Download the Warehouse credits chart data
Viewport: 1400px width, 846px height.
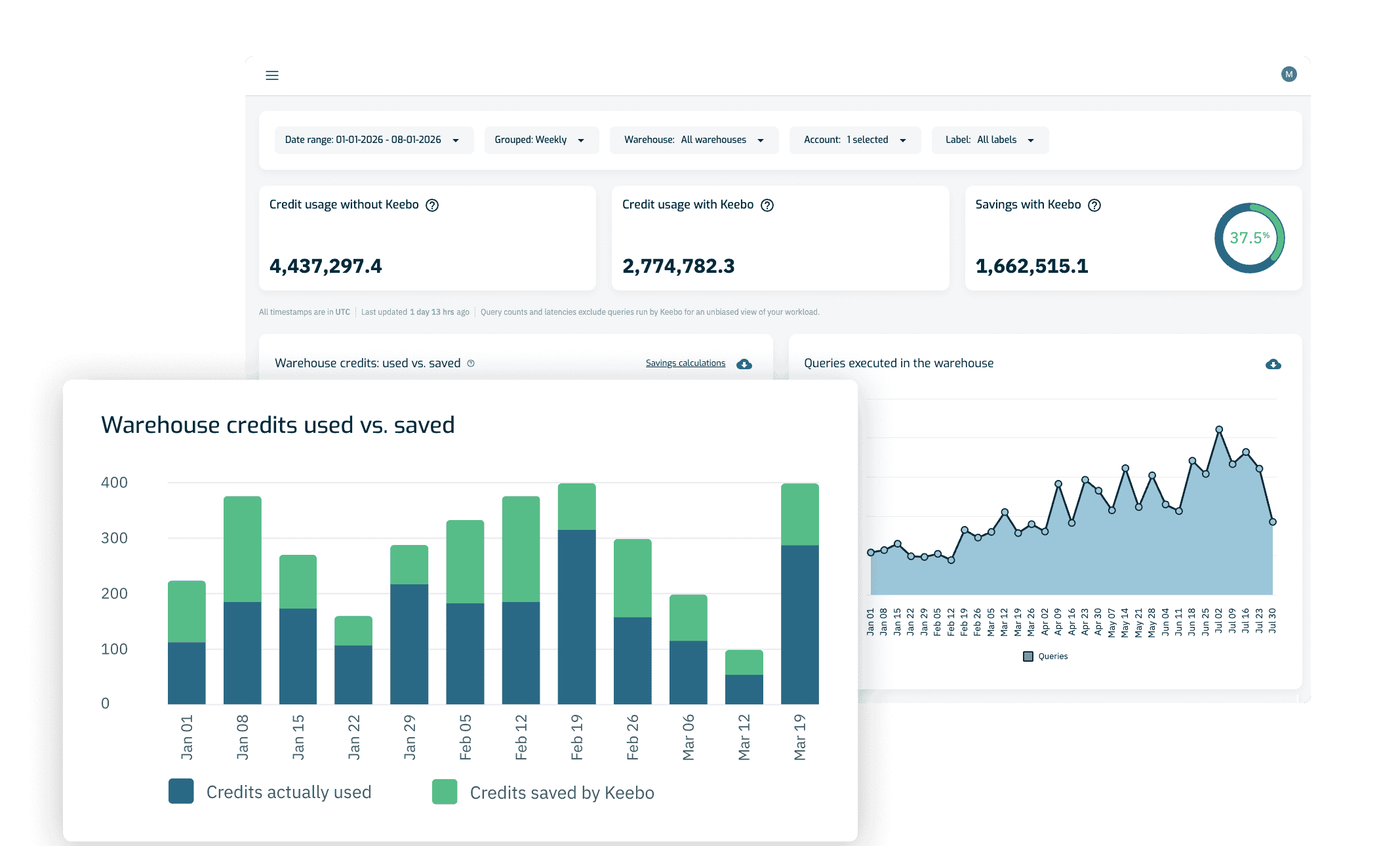pos(744,364)
